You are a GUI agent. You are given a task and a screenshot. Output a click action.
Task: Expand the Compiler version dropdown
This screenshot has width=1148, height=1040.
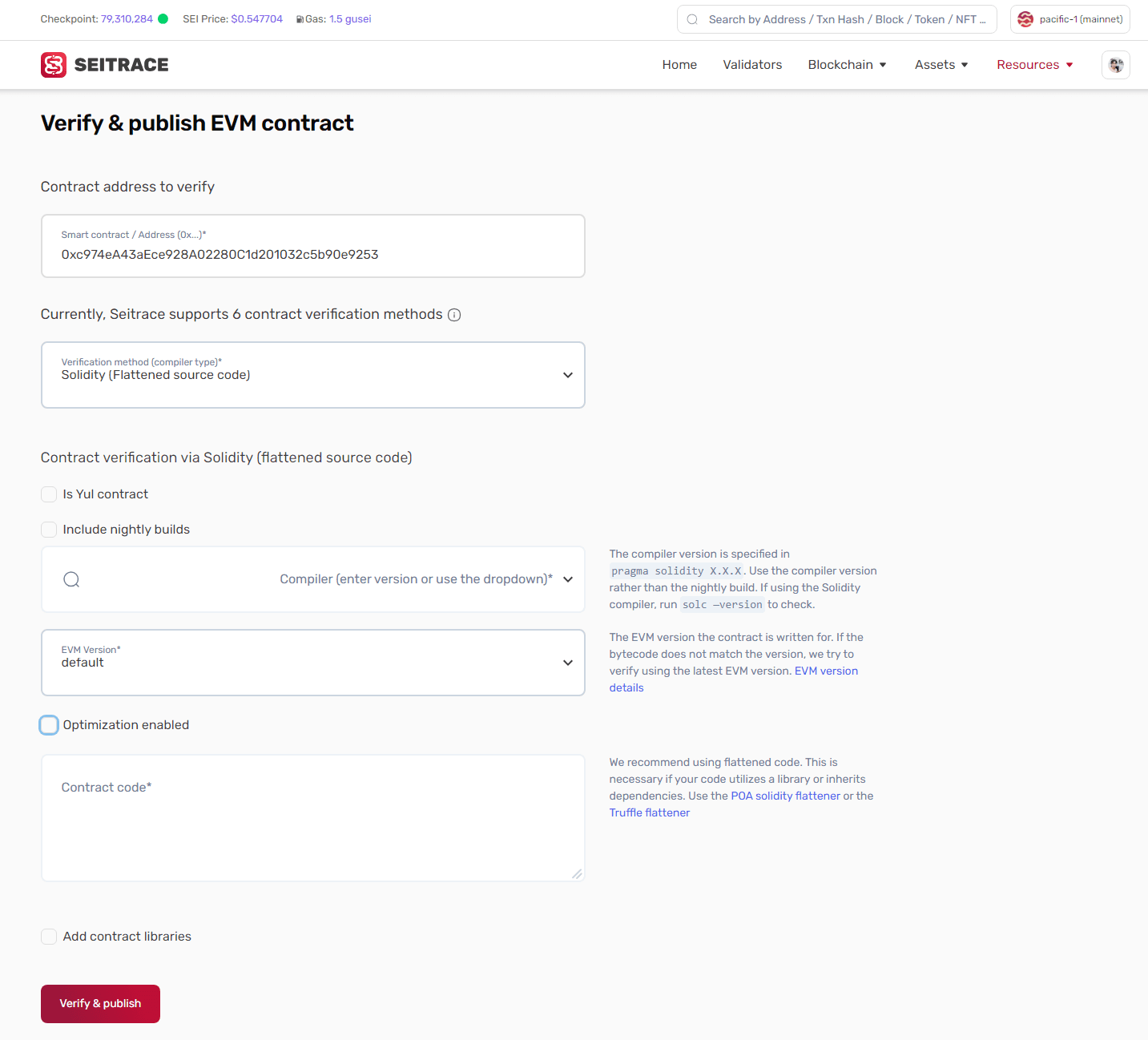tap(568, 579)
